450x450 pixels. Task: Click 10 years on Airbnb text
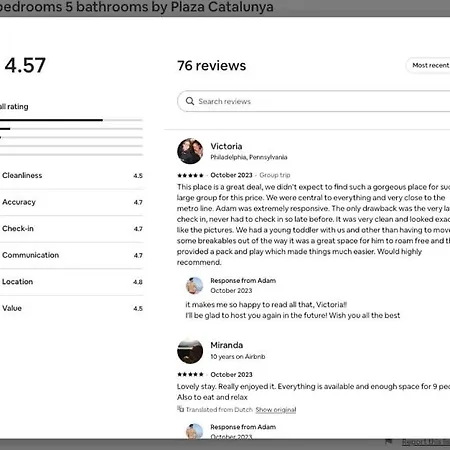238,357
